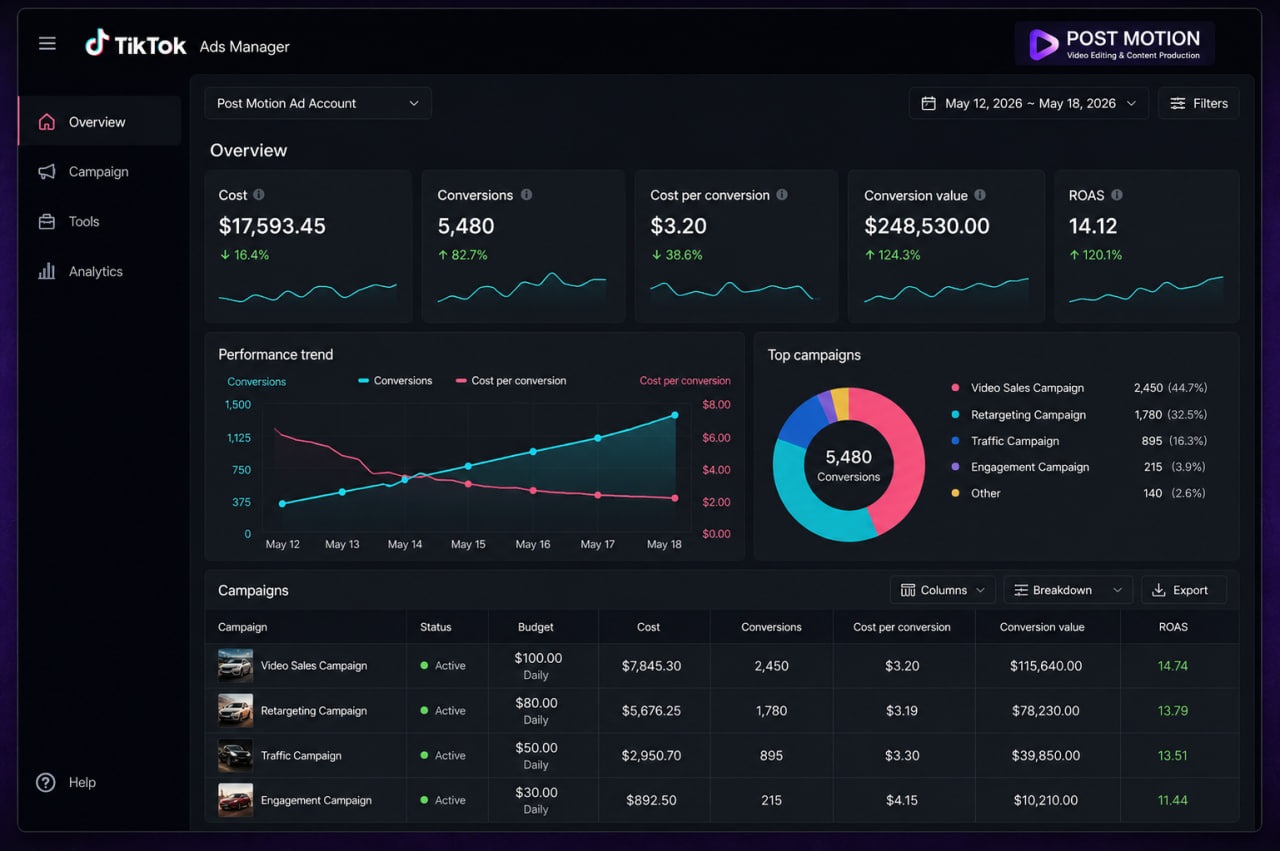Screen dimensions: 1280x851
Task: Click the Video Sales Campaign thumbnail
Action: [236, 665]
